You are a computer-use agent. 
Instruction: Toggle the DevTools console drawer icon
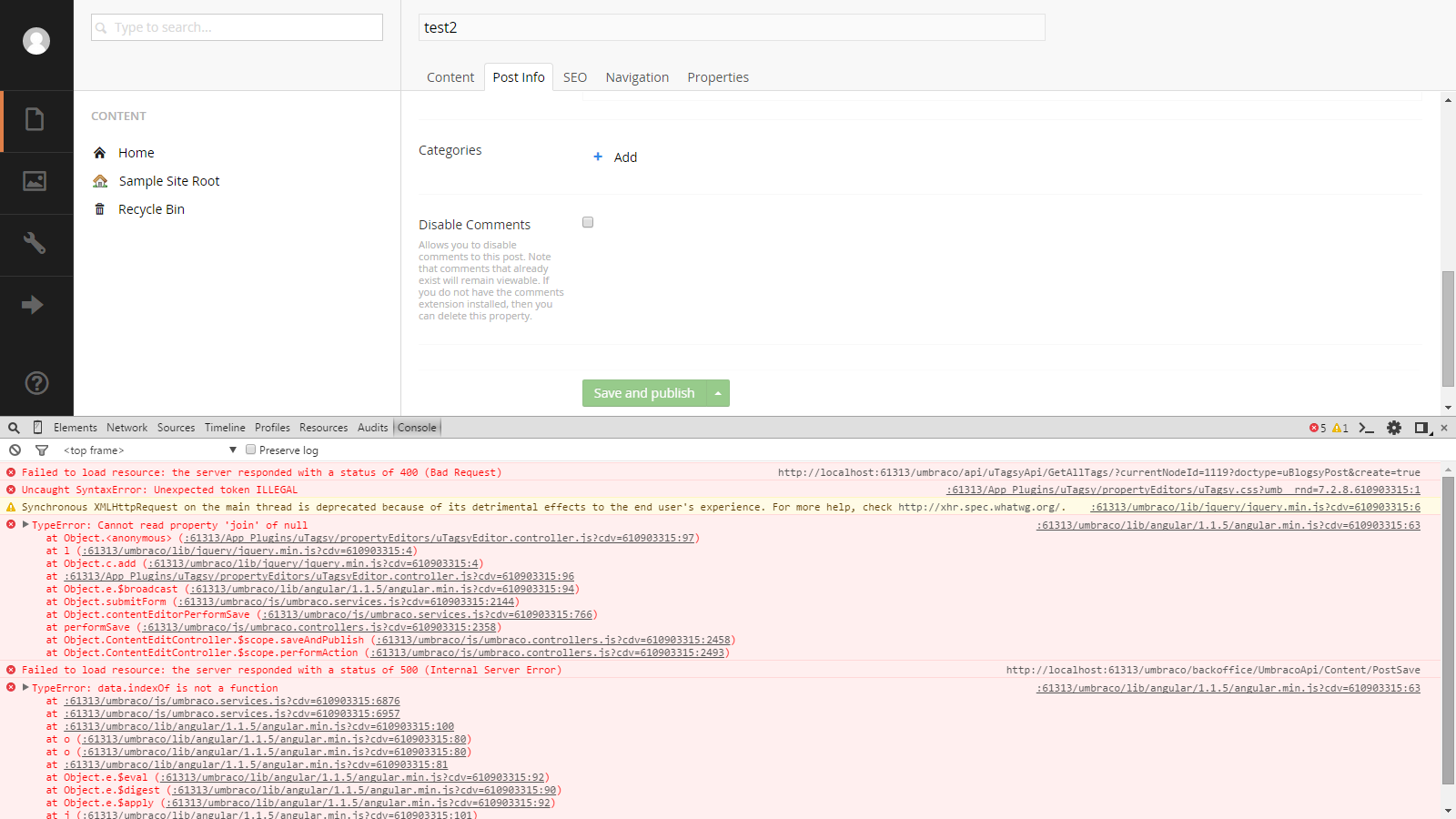[1366, 428]
